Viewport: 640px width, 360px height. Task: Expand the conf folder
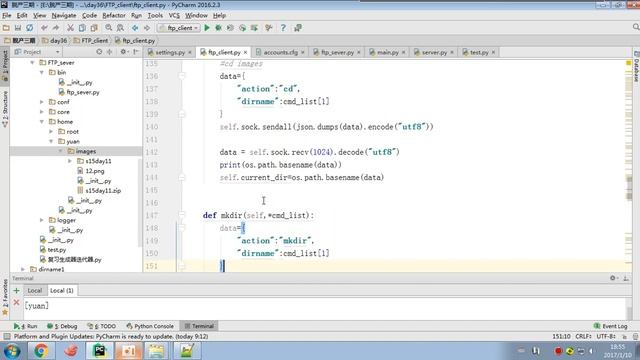42,102
